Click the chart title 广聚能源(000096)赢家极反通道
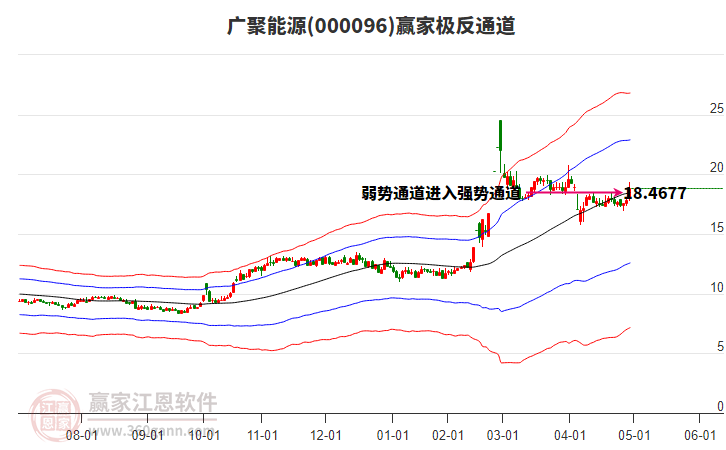 click(x=371, y=25)
